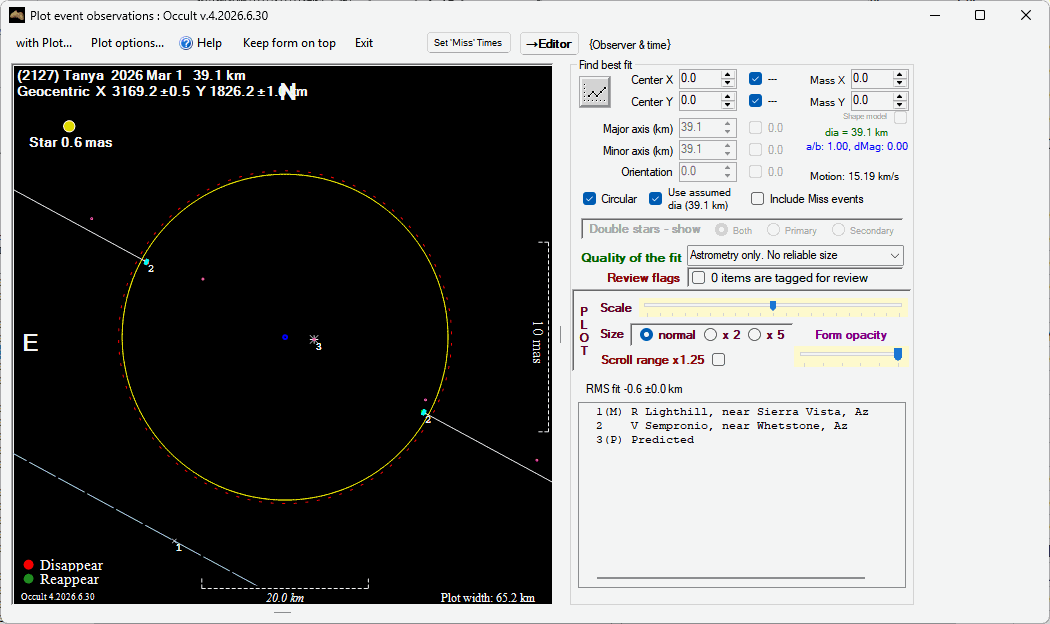
Task: Select the x 2 size radio button
Action: click(x=710, y=335)
